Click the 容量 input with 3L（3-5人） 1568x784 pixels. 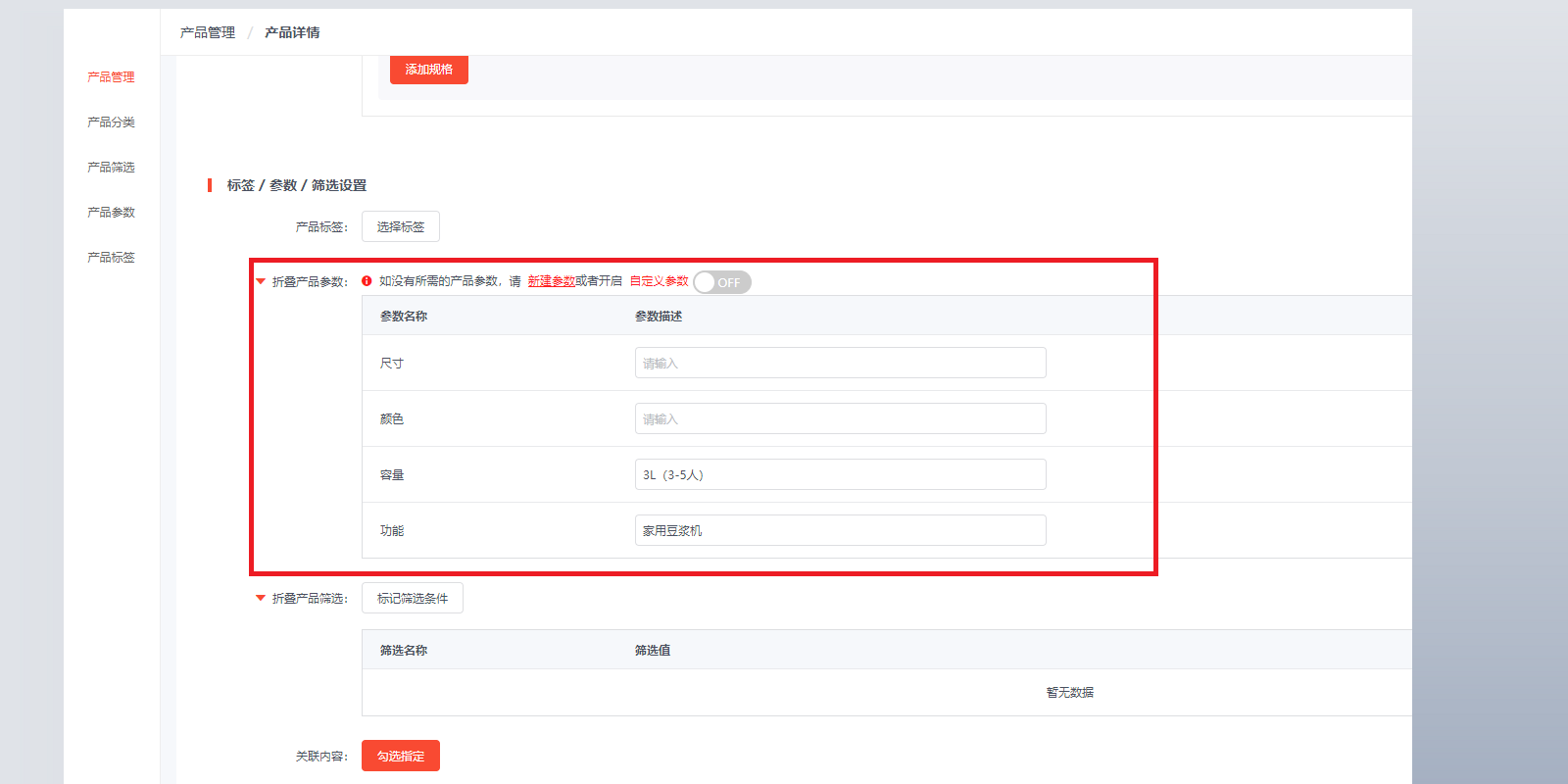pos(841,474)
